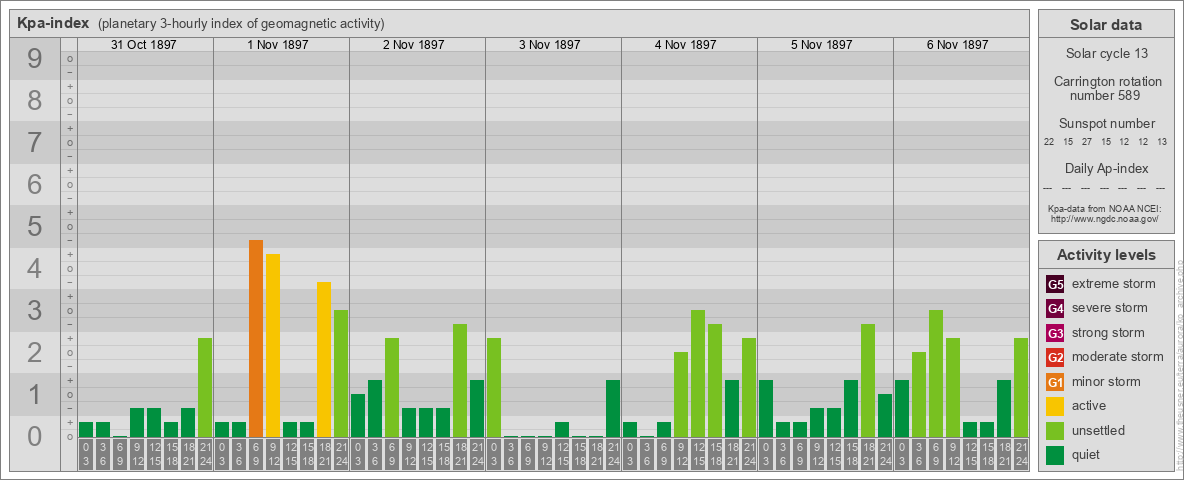
Task: Click the '3 Nov 1897' day header
Action: click(550, 45)
